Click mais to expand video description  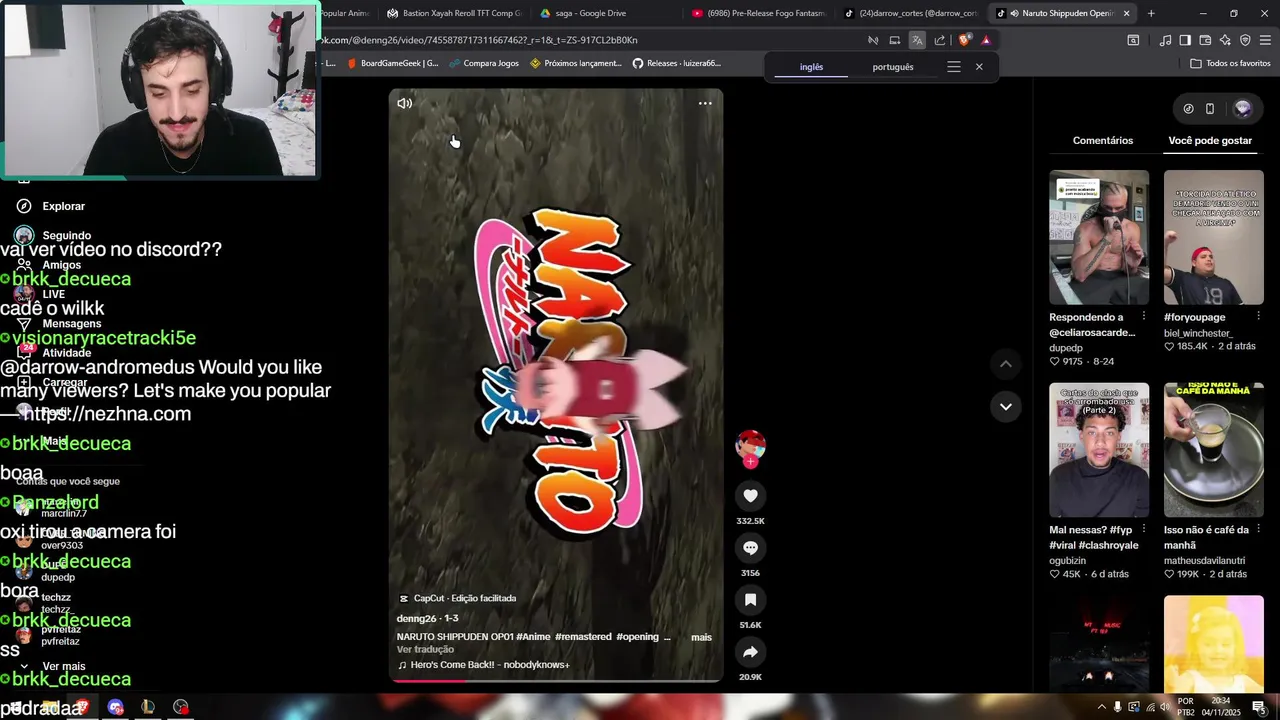click(701, 637)
